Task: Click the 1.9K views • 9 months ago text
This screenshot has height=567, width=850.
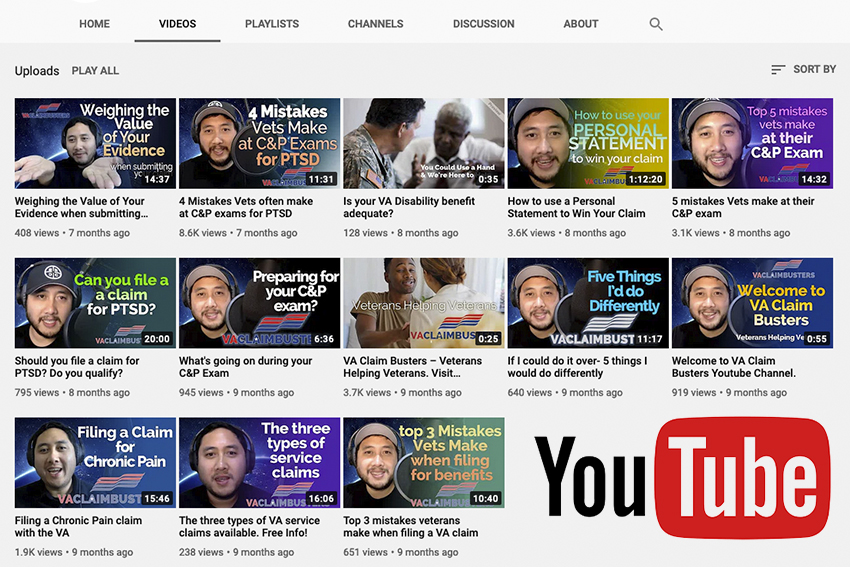Action: 74,552
